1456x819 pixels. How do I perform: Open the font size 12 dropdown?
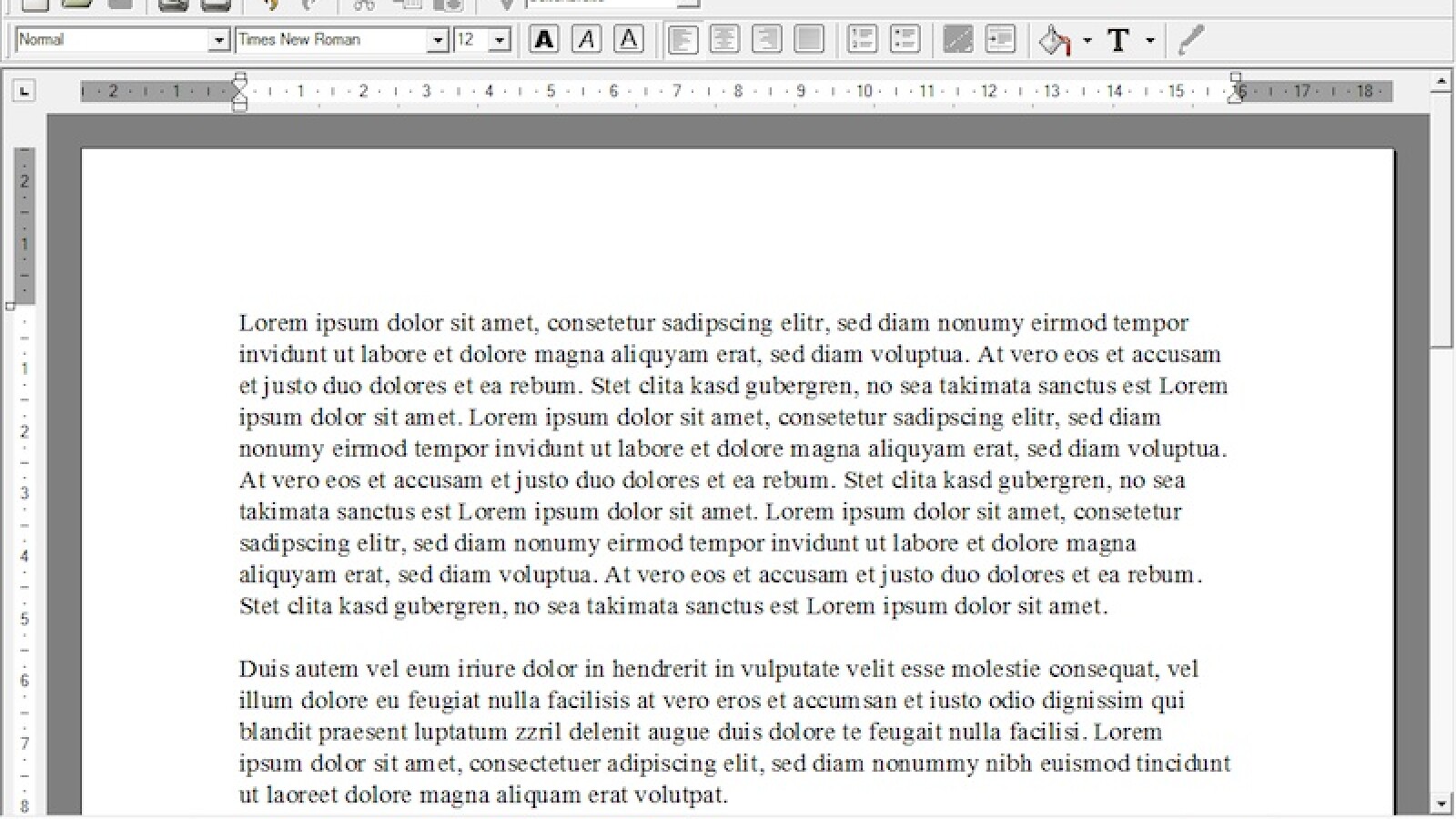click(x=499, y=40)
